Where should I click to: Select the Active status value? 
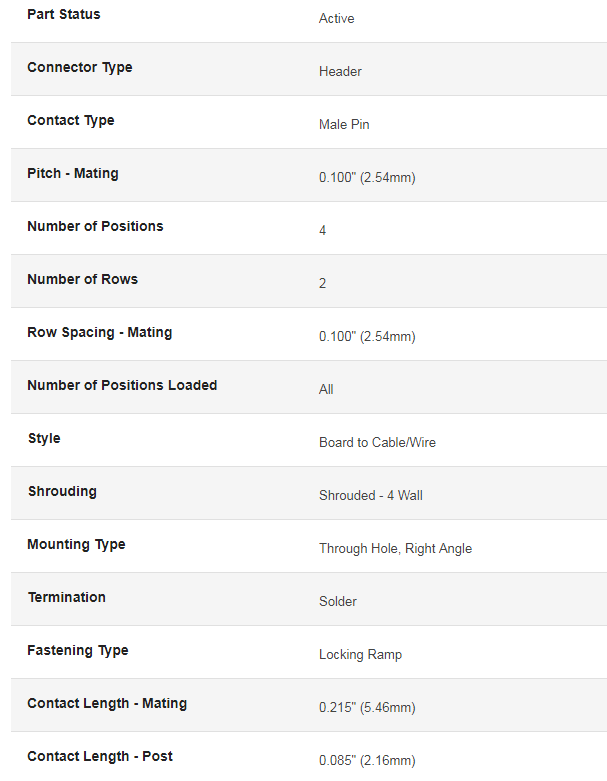pyautogui.click(x=337, y=18)
